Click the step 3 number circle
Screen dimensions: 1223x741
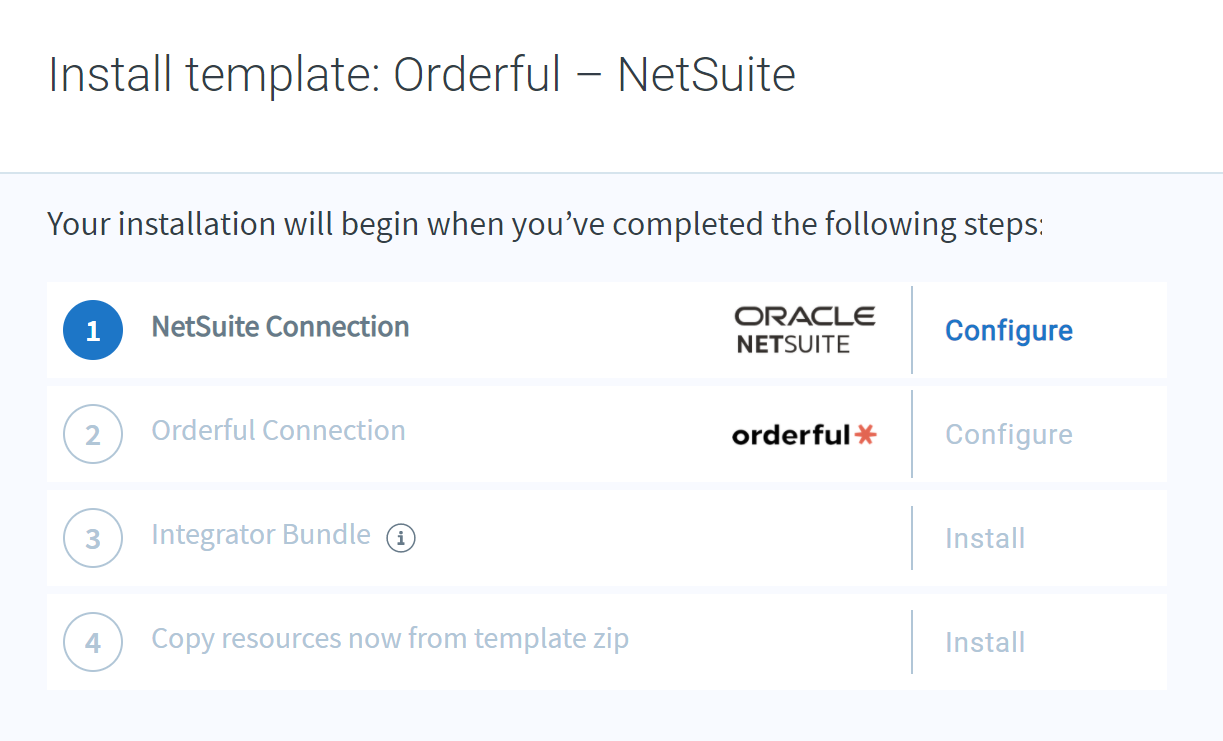point(93,538)
